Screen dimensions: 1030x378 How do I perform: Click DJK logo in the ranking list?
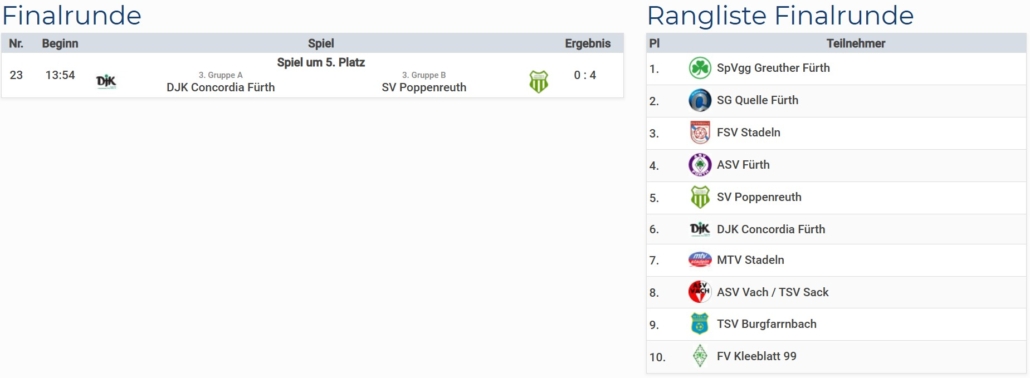coord(700,229)
